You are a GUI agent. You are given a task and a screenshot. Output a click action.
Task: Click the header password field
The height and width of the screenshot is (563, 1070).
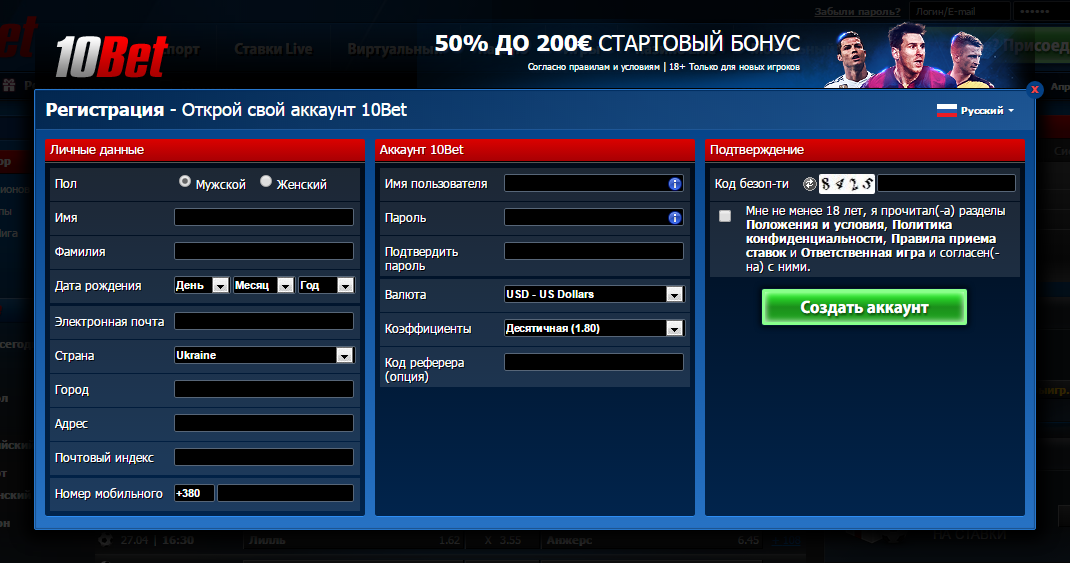click(1041, 12)
